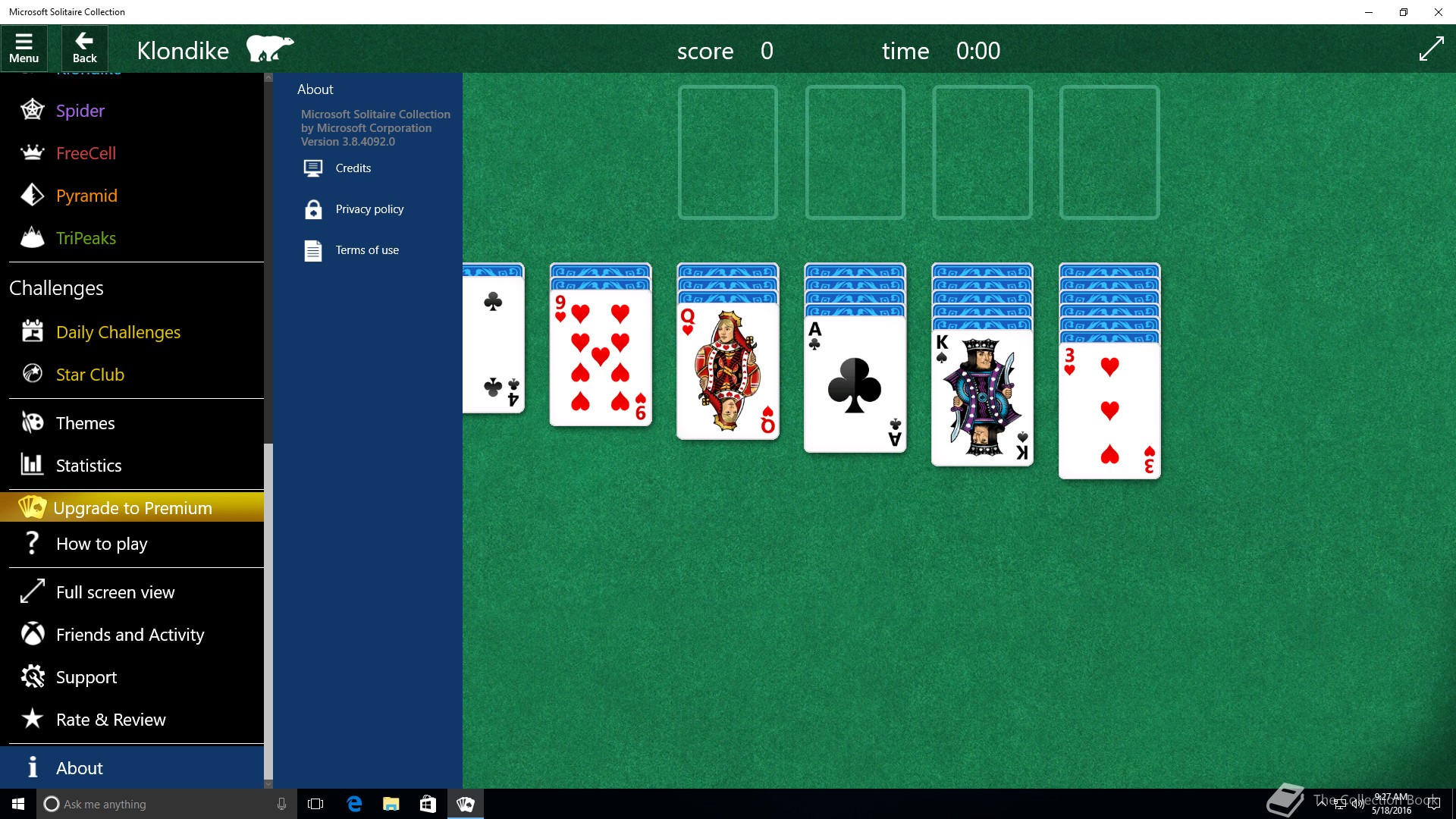Toggle Full screen view

(115, 592)
